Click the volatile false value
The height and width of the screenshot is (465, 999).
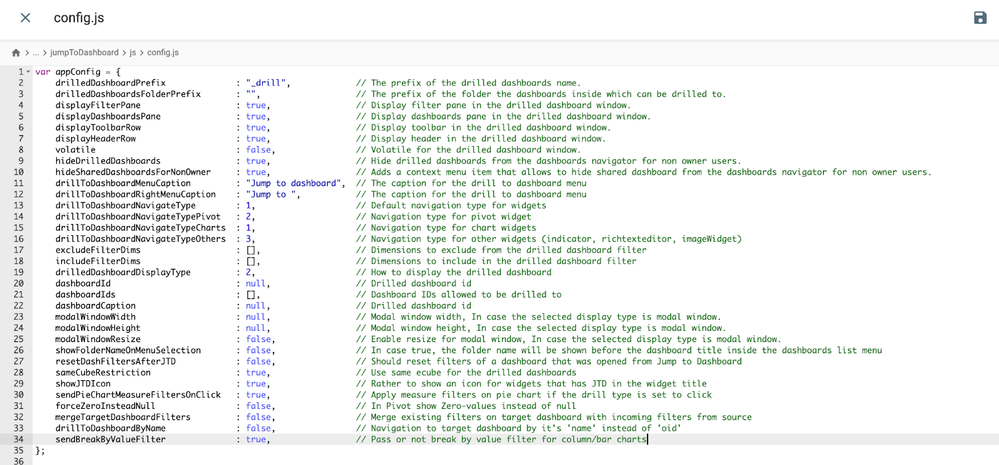(258, 150)
